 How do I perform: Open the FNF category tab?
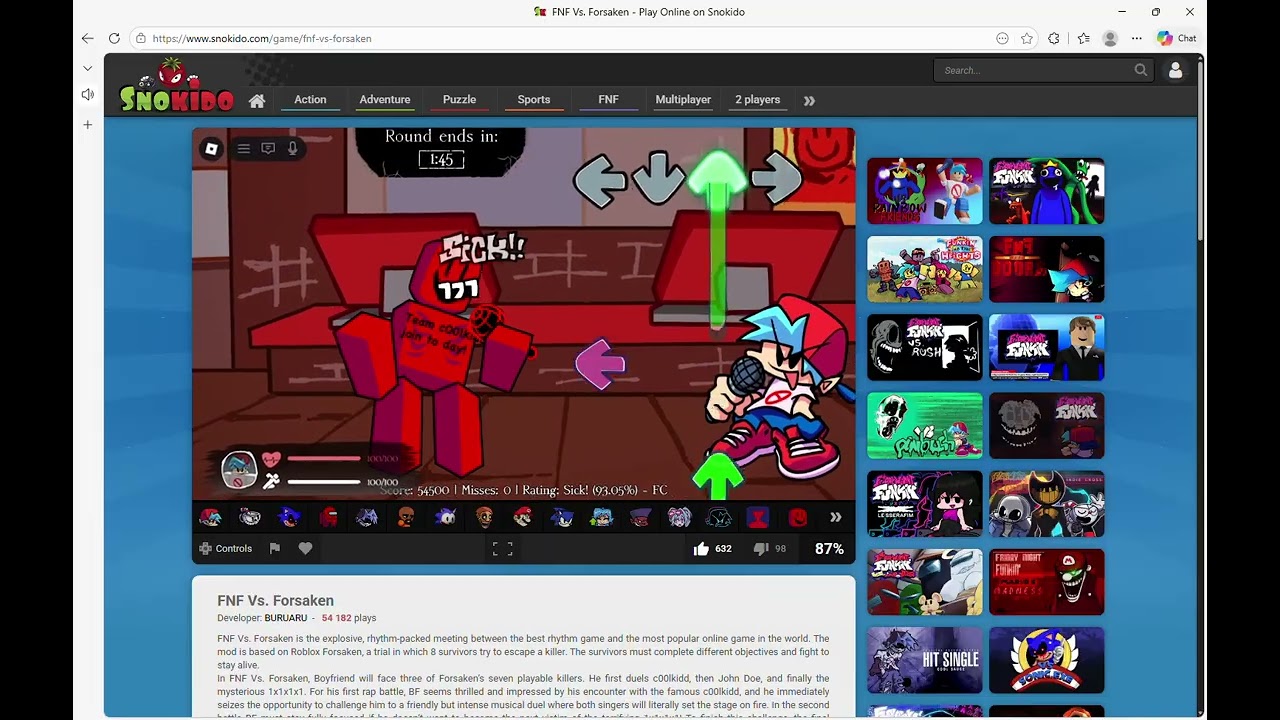click(608, 100)
